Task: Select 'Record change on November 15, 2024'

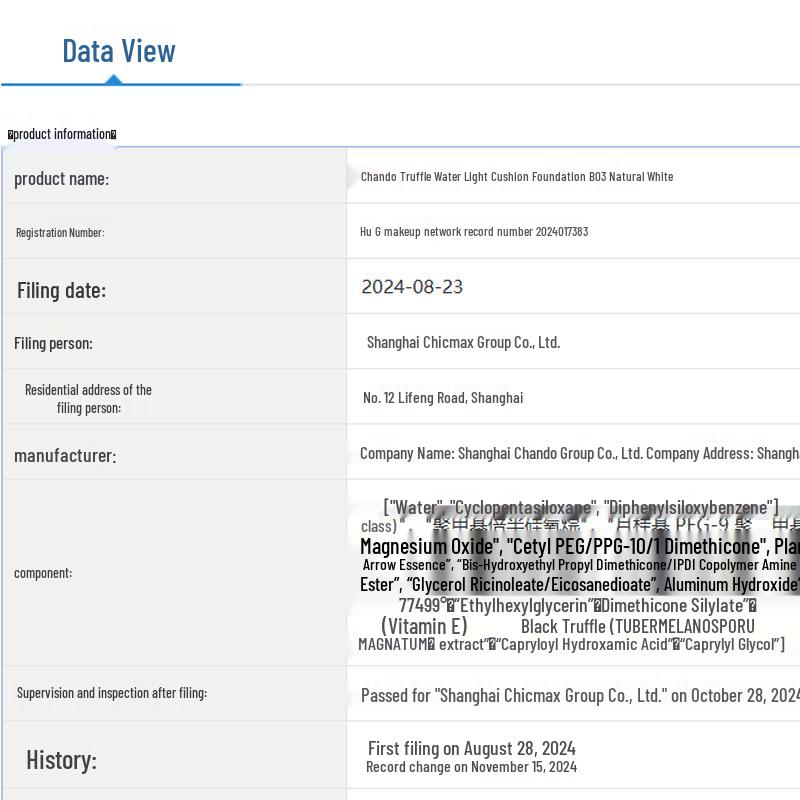Action: [x=471, y=767]
